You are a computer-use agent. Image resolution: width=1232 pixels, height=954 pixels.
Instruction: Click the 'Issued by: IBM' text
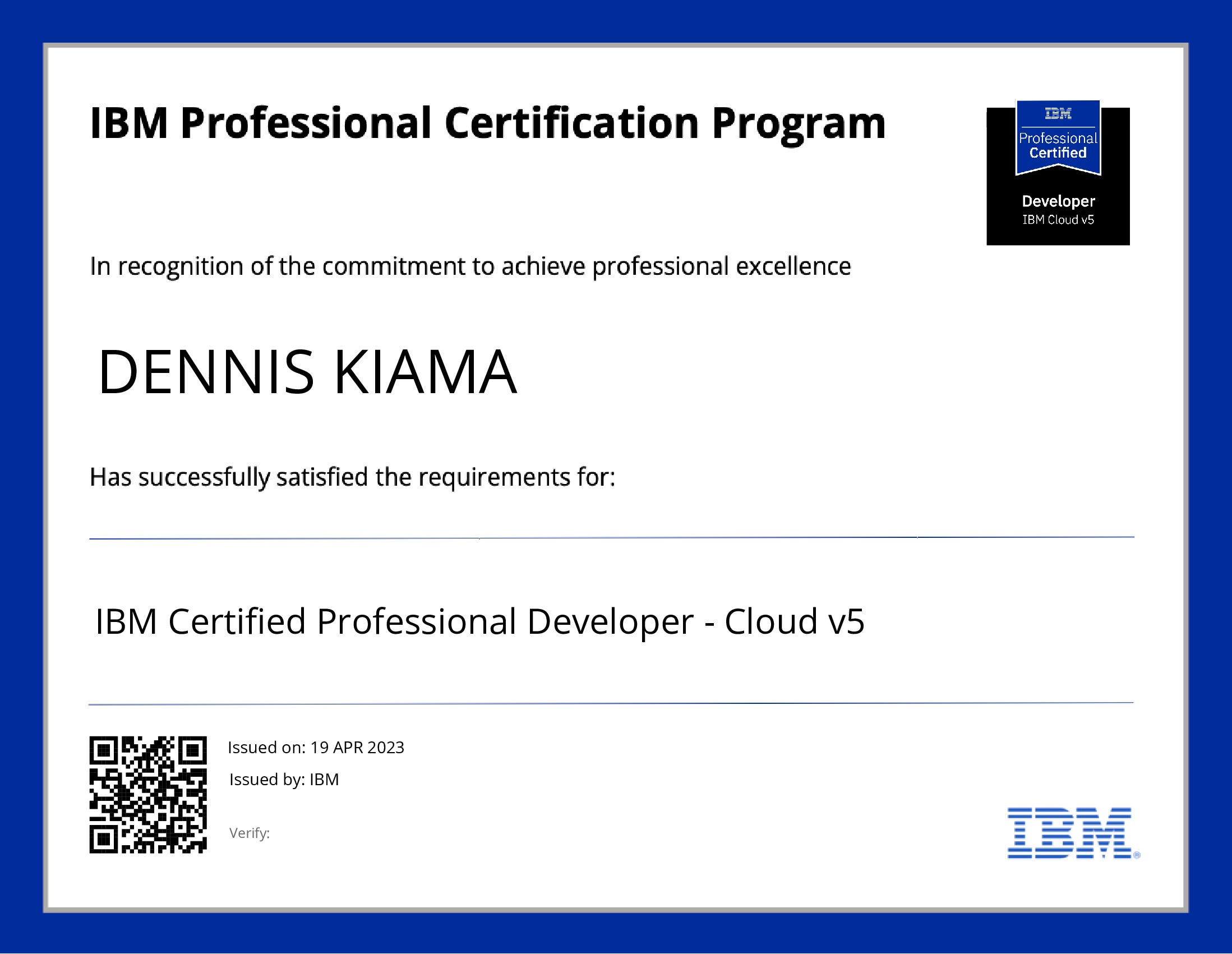(284, 780)
